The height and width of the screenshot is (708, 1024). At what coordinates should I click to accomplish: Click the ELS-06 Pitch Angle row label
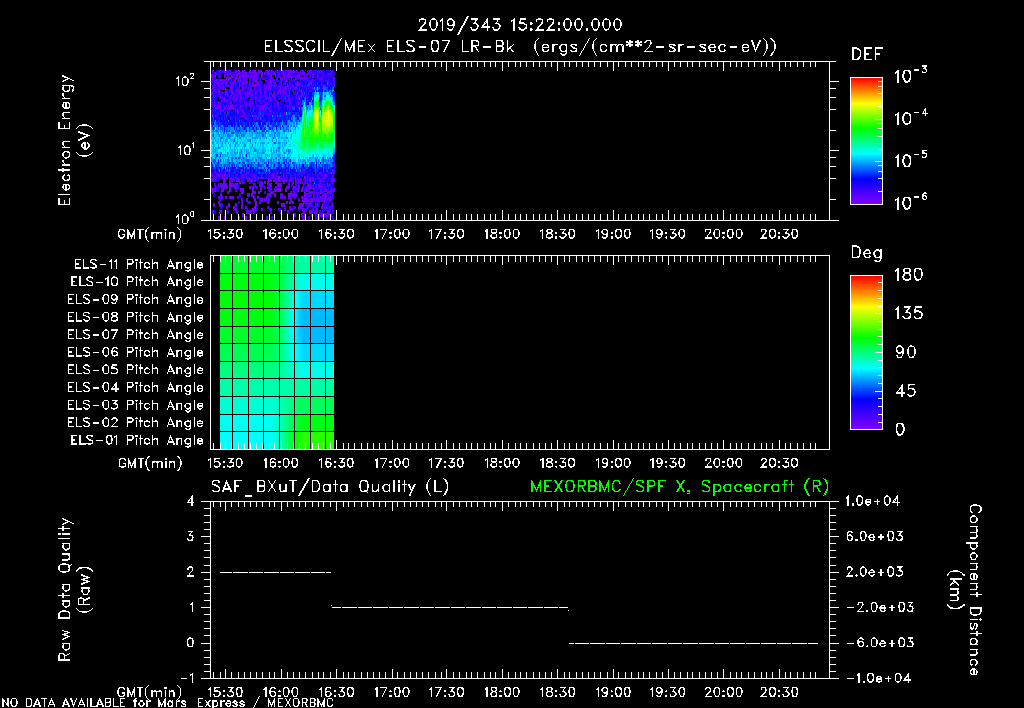click(135, 353)
